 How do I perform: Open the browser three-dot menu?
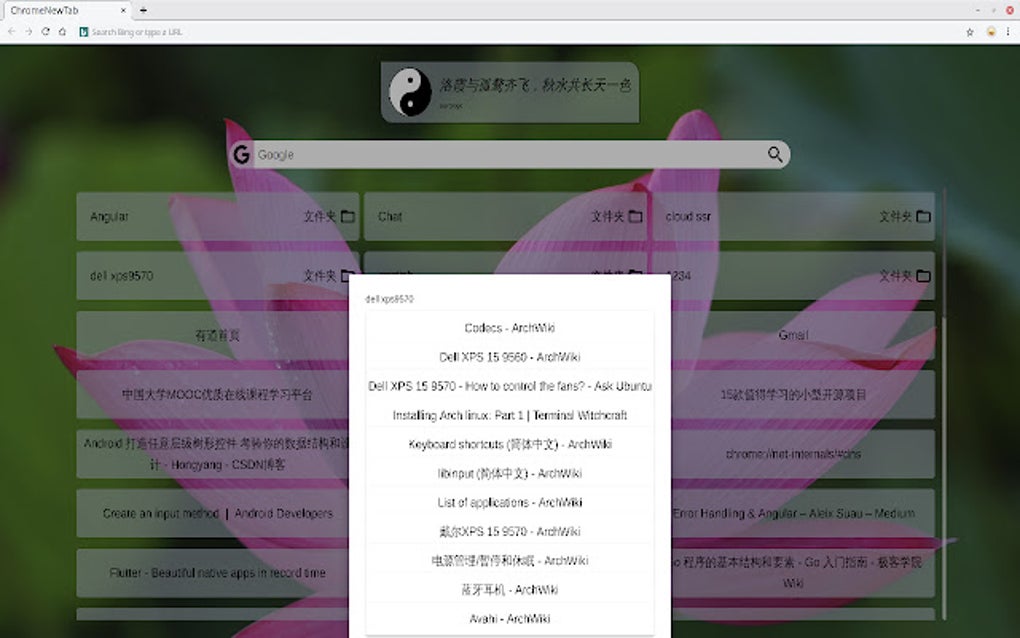point(1008,32)
